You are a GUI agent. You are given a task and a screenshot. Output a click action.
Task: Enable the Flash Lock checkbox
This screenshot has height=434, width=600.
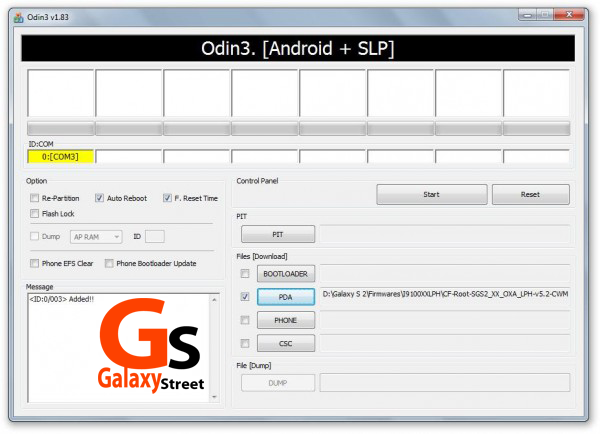pos(34,213)
